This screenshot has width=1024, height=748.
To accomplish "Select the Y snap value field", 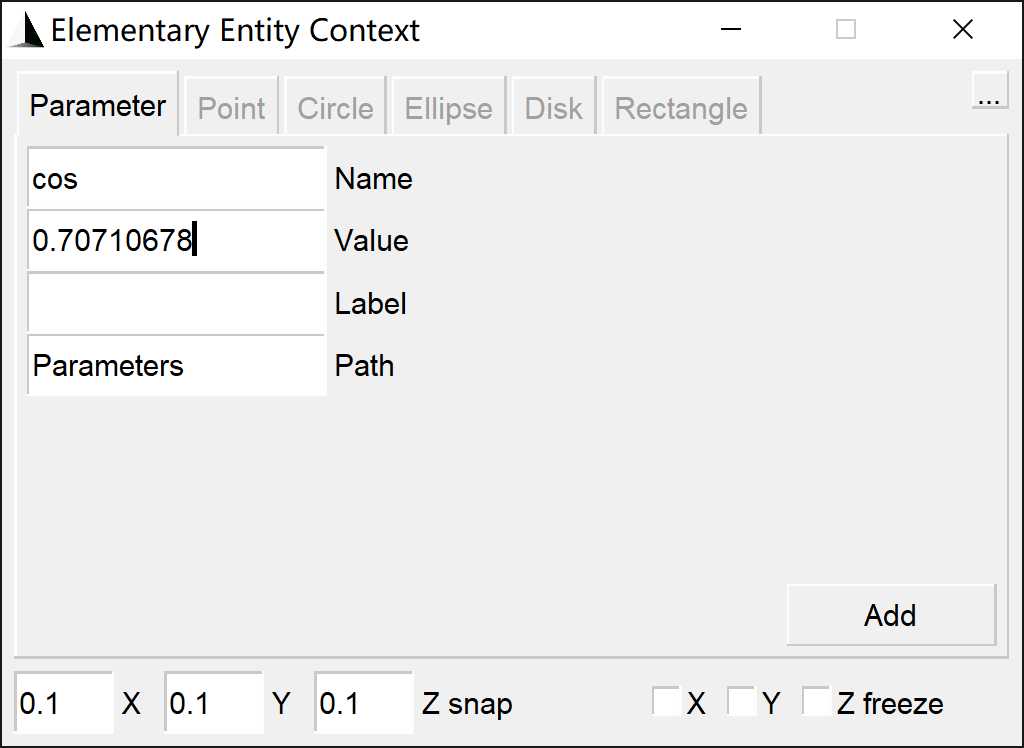I will coord(213,703).
